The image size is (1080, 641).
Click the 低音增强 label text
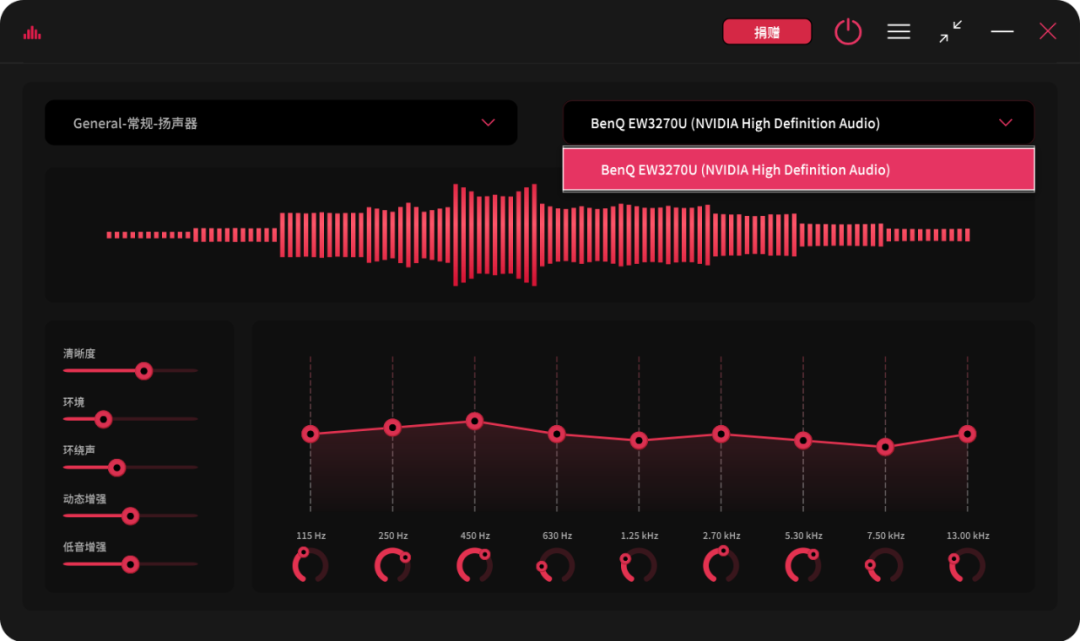(x=85, y=547)
